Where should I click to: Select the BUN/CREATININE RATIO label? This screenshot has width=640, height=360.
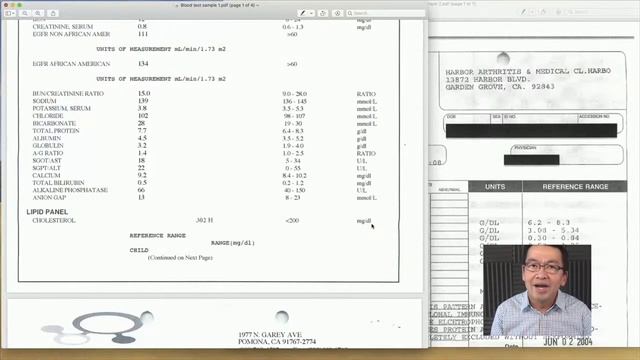pos(68,93)
